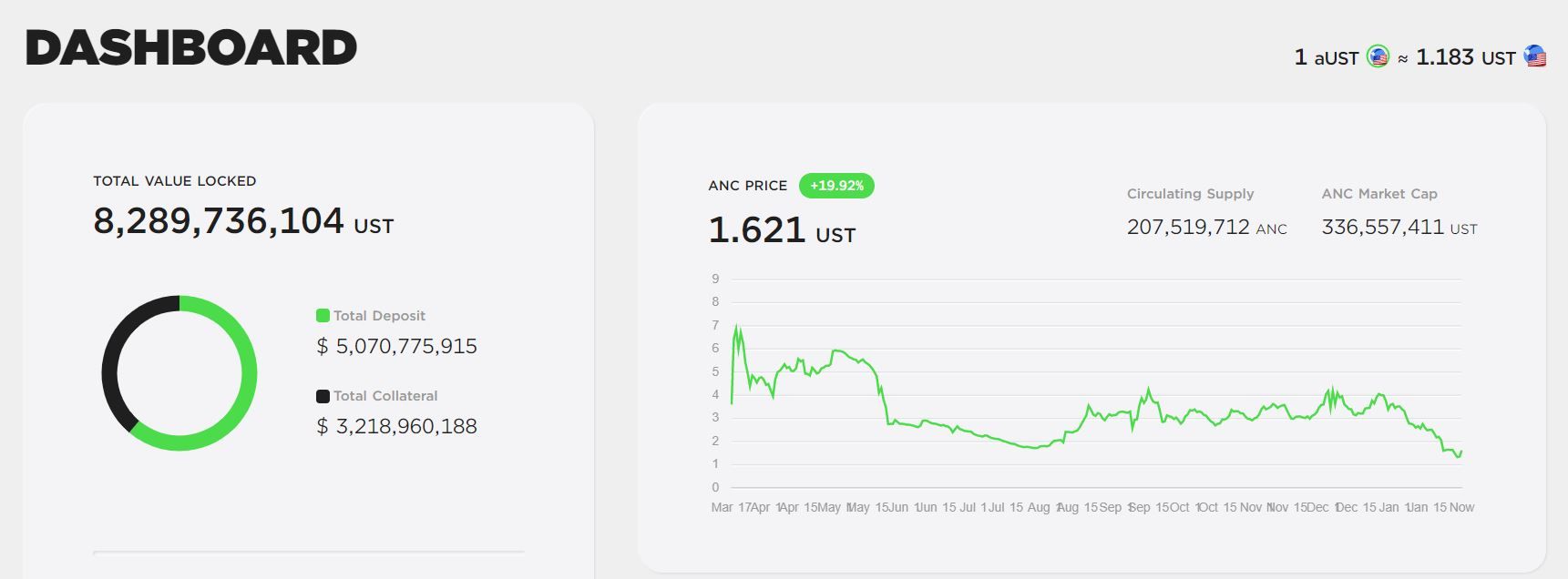This screenshot has height=579, width=1568.
Task: Click the 9 label on the chart's y-axis
Action: tap(715, 279)
